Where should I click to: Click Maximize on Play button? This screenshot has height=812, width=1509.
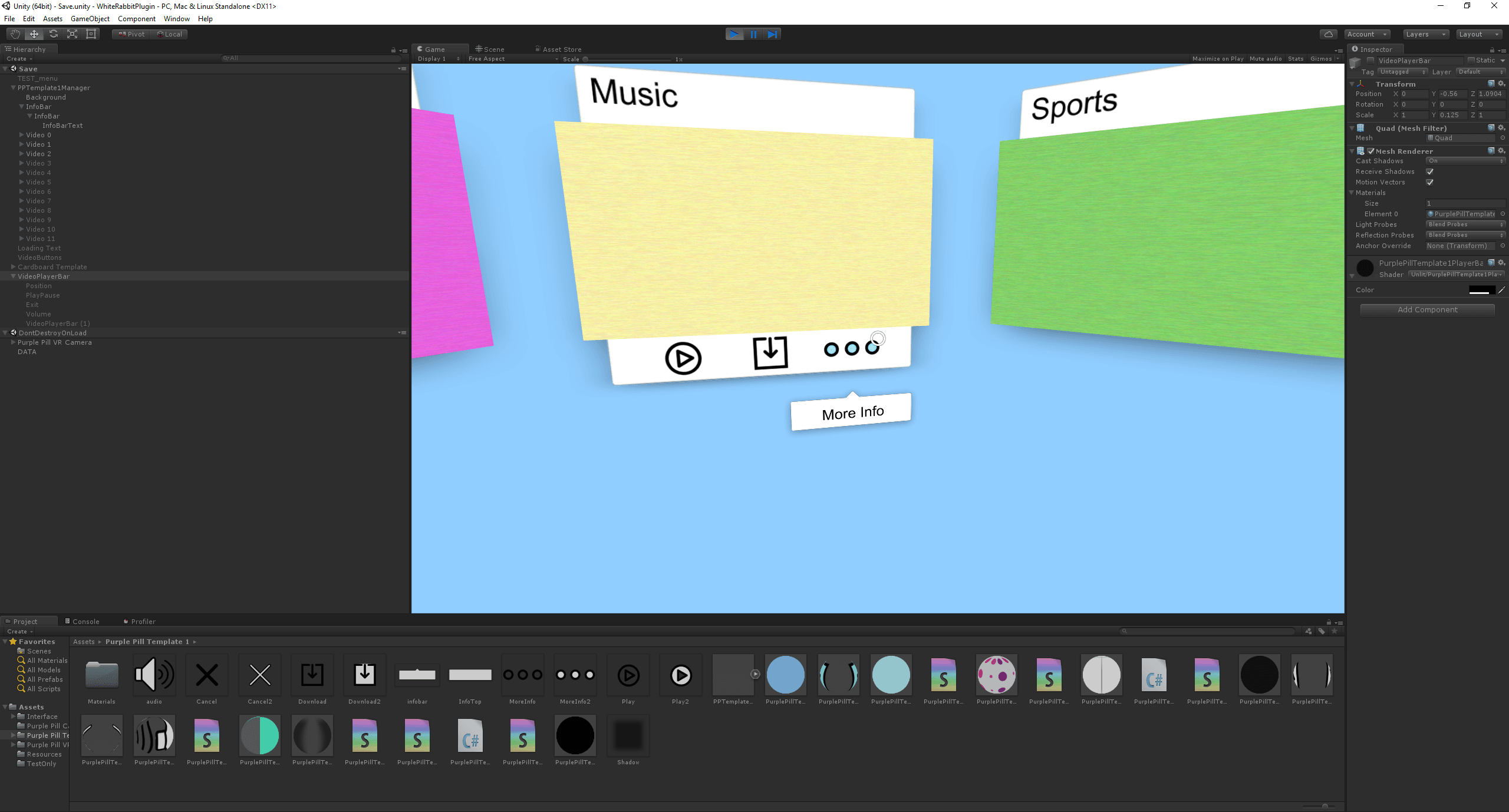(1217, 59)
